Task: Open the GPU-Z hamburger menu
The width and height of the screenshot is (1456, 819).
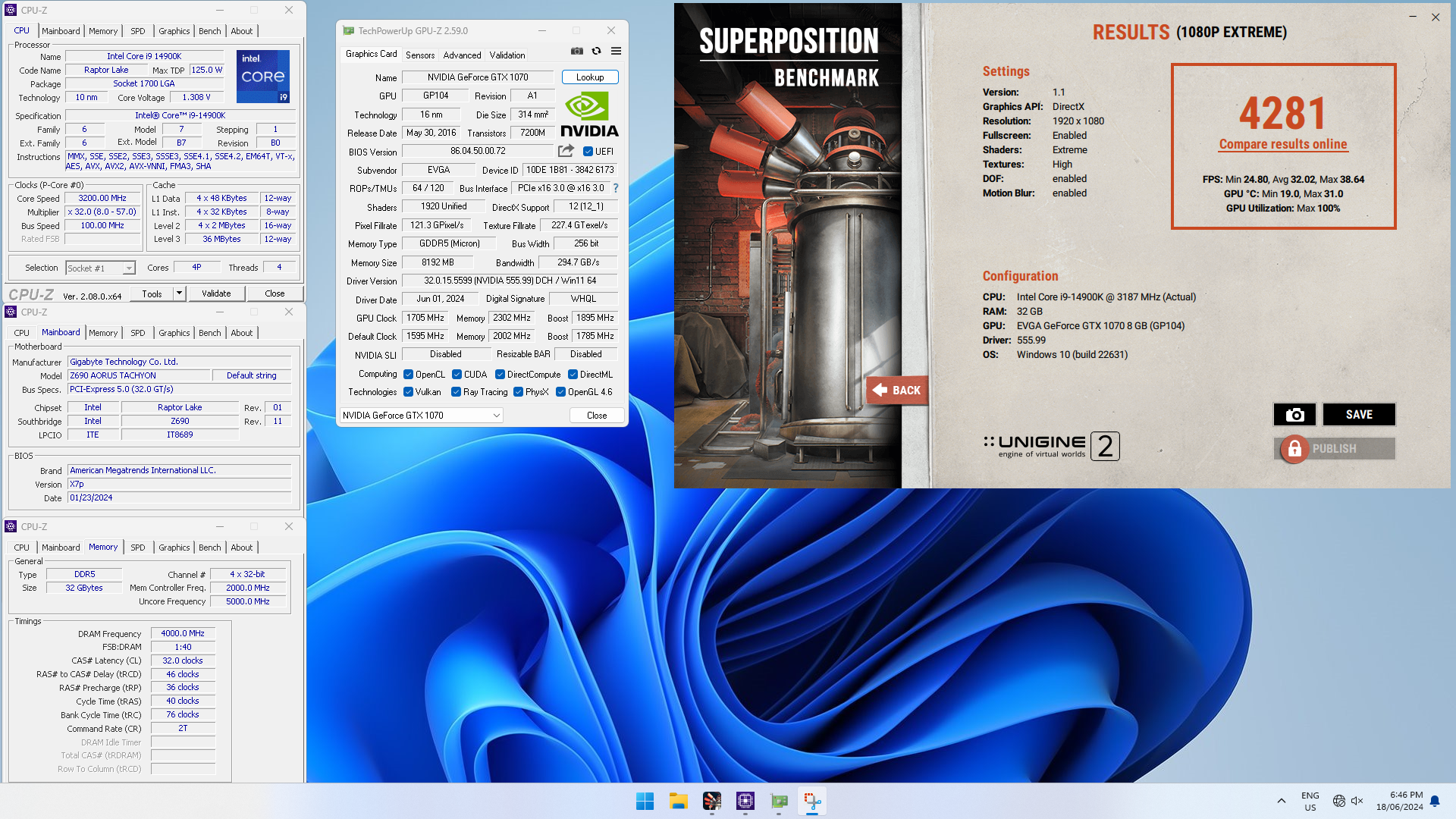Action: 616,51
